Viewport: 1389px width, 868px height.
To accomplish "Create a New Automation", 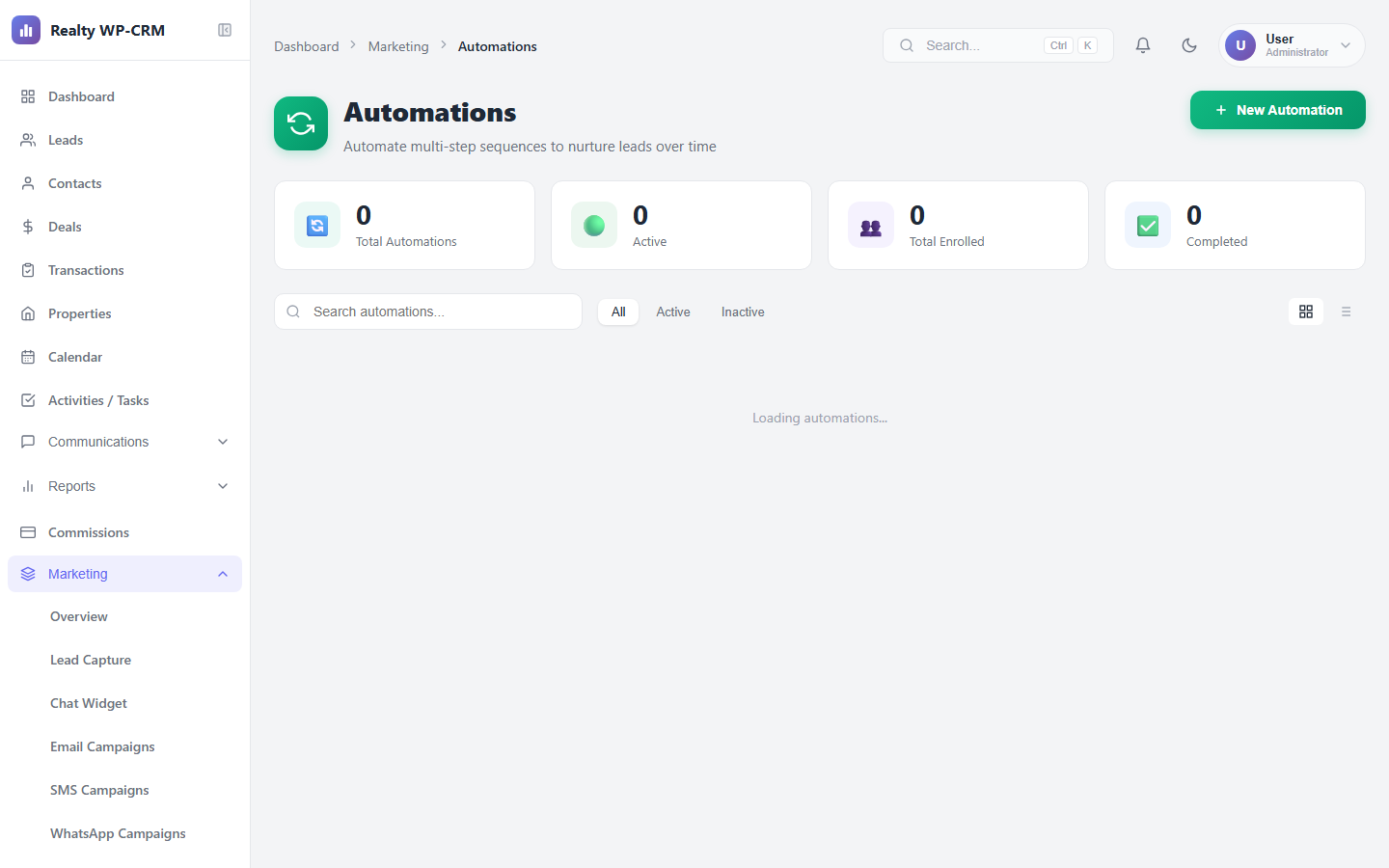I will tap(1278, 110).
